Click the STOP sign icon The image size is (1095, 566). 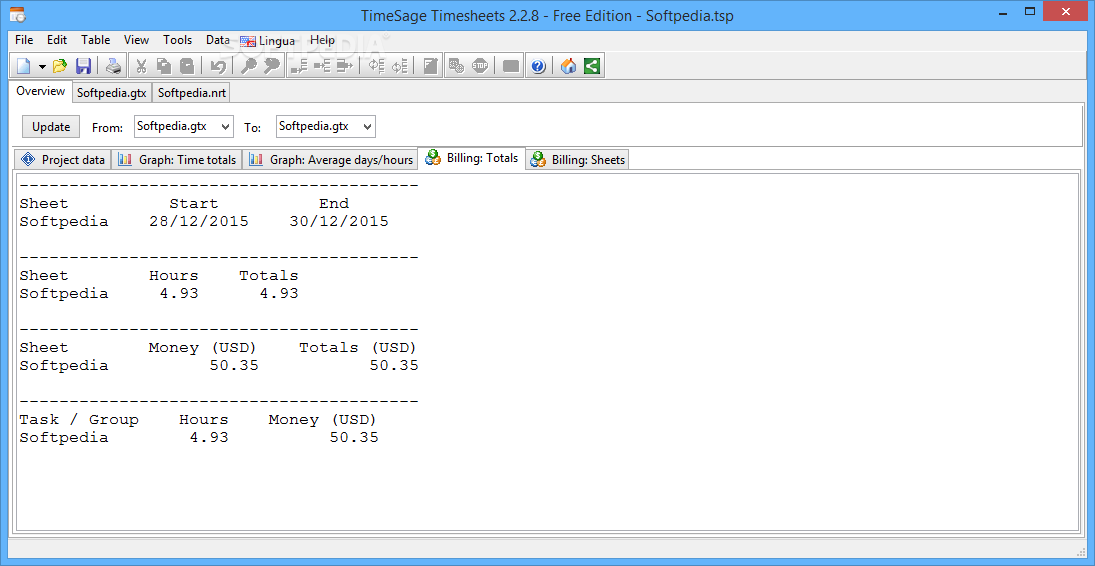pyautogui.click(x=480, y=66)
